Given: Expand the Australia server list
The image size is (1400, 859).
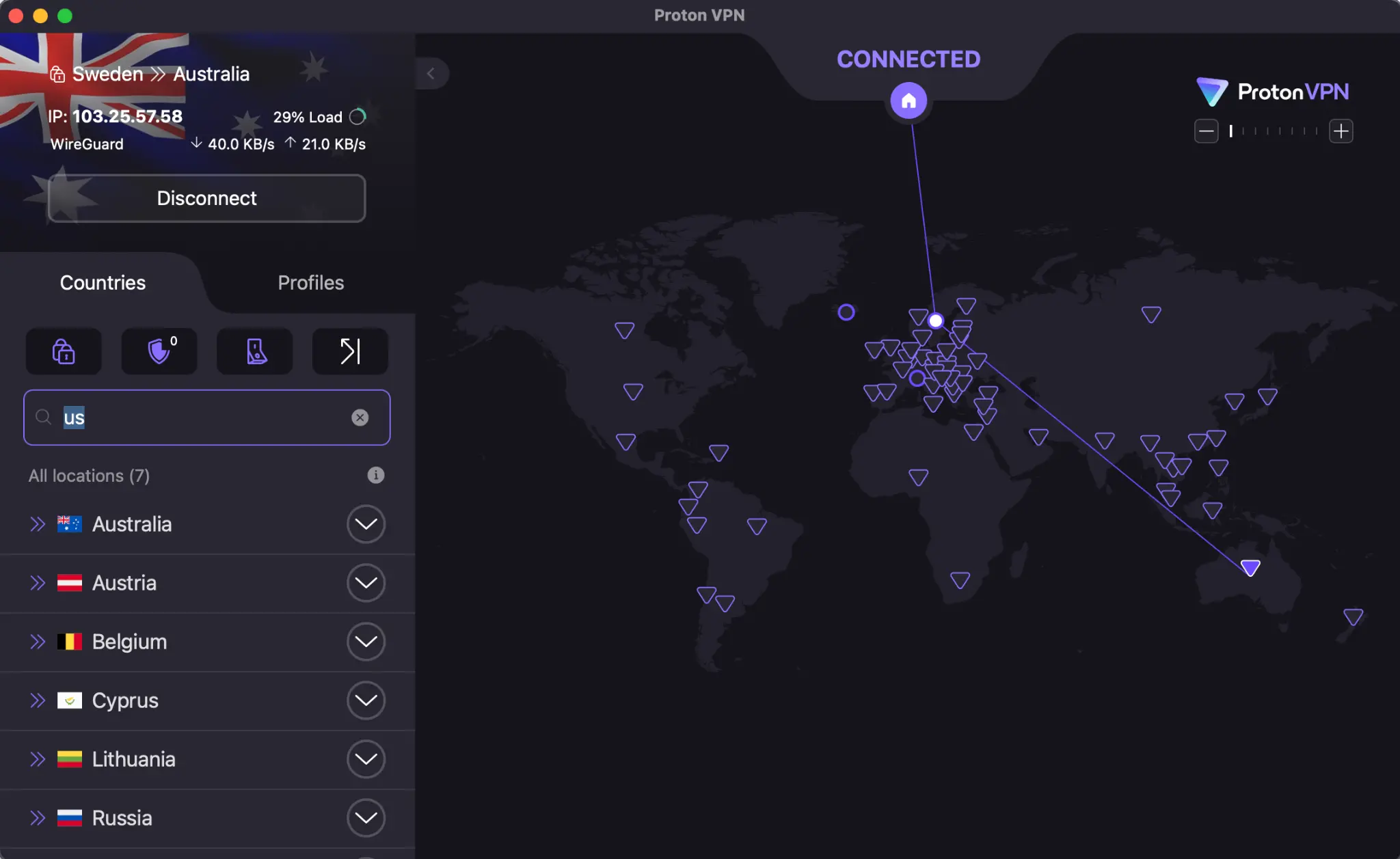Looking at the screenshot, I should pyautogui.click(x=366, y=524).
